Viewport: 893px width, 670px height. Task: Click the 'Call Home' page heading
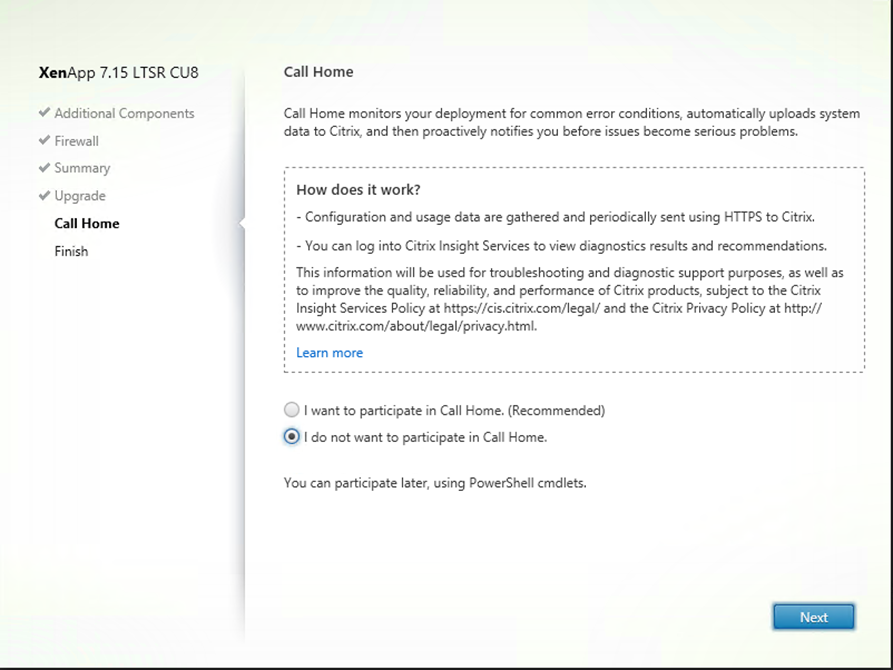coord(318,72)
